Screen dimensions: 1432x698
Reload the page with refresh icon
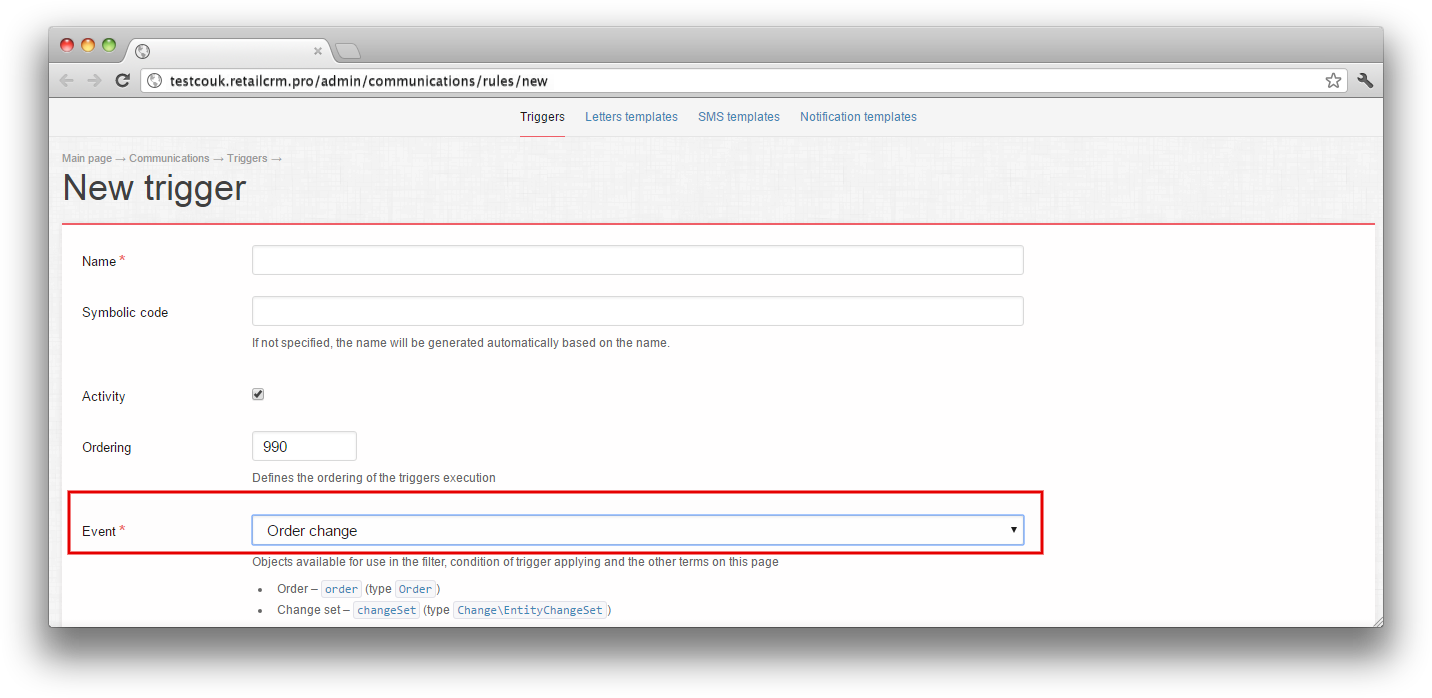[x=122, y=81]
